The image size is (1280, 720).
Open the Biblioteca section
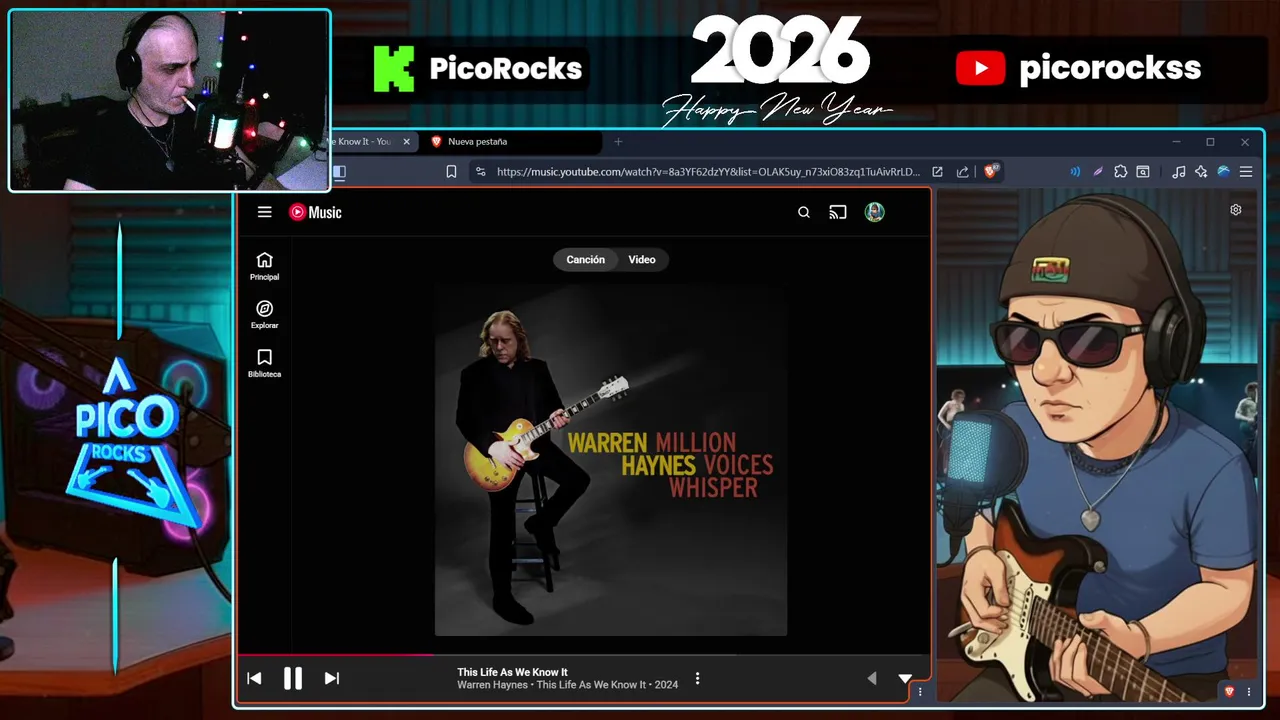coord(264,363)
